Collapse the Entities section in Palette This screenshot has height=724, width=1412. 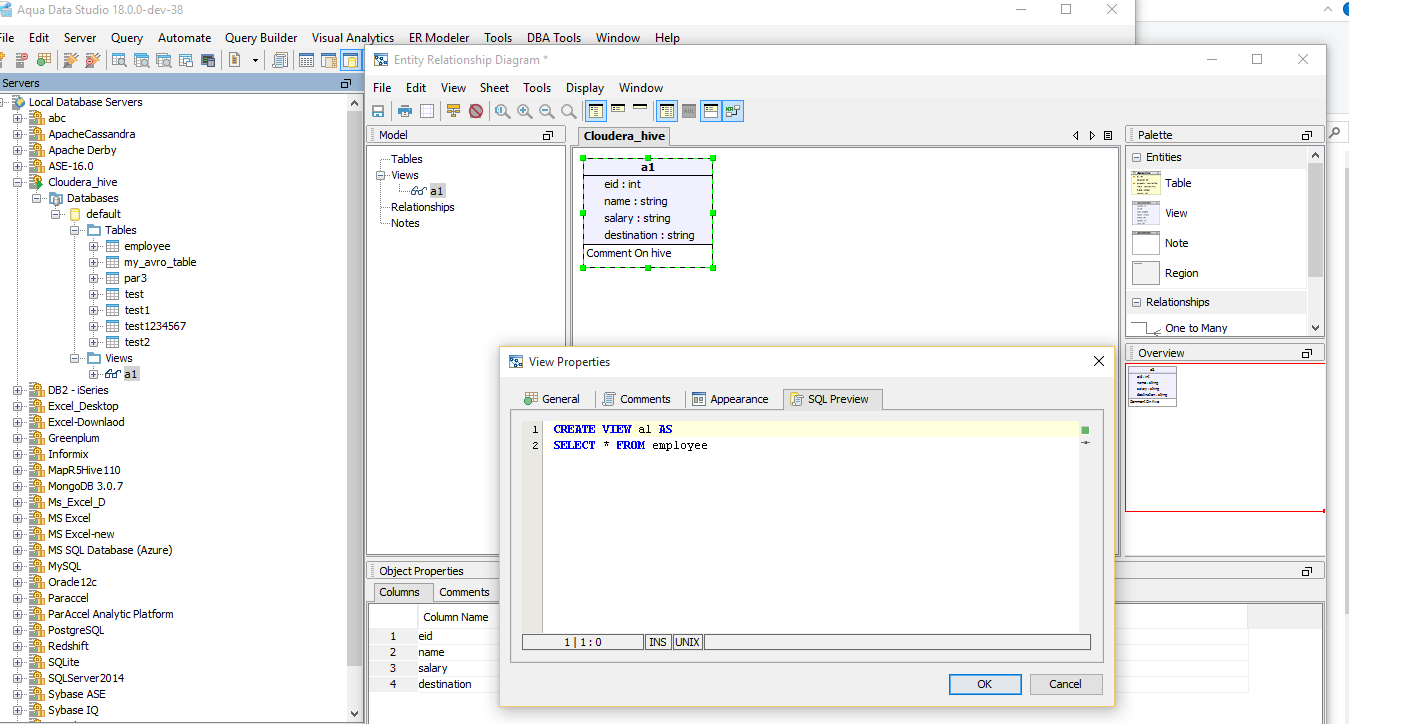click(1136, 157)
